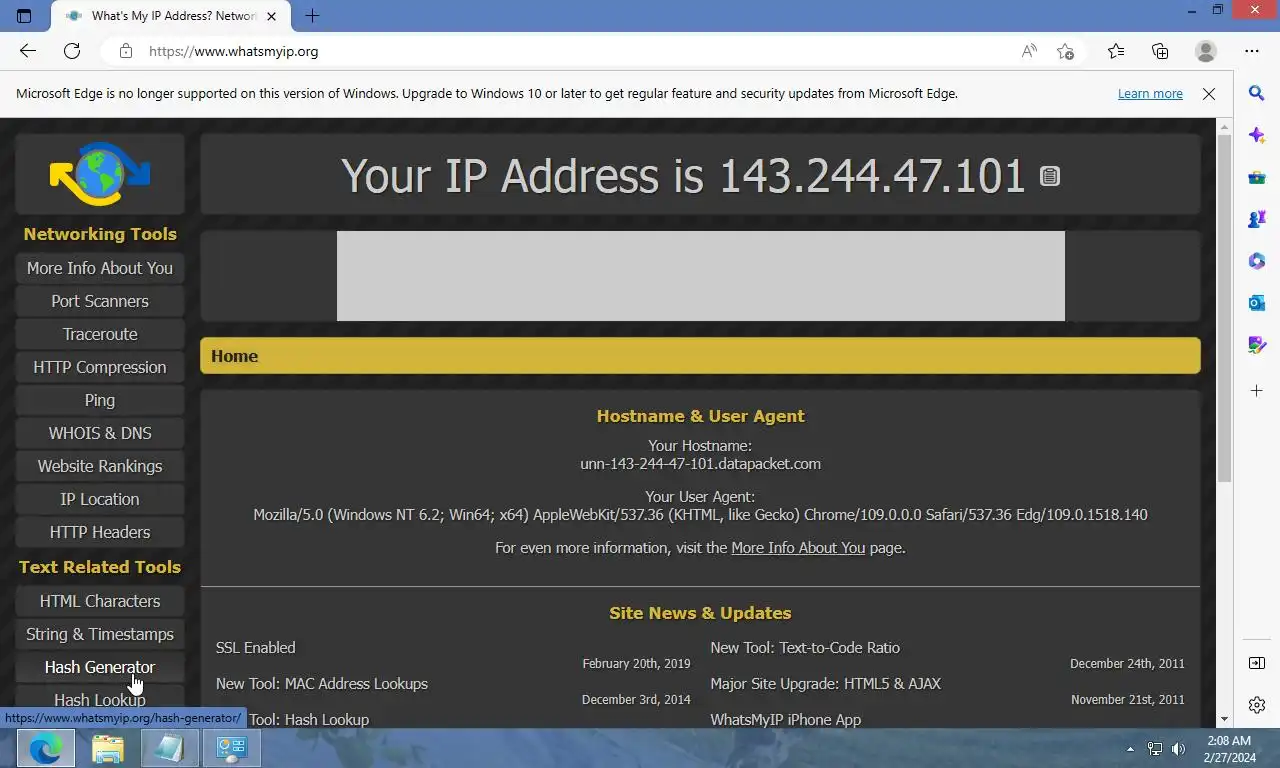Open Collections in toolbar
The width and height of the screenshot is (1280, 768).
(x=1160, y=51)
